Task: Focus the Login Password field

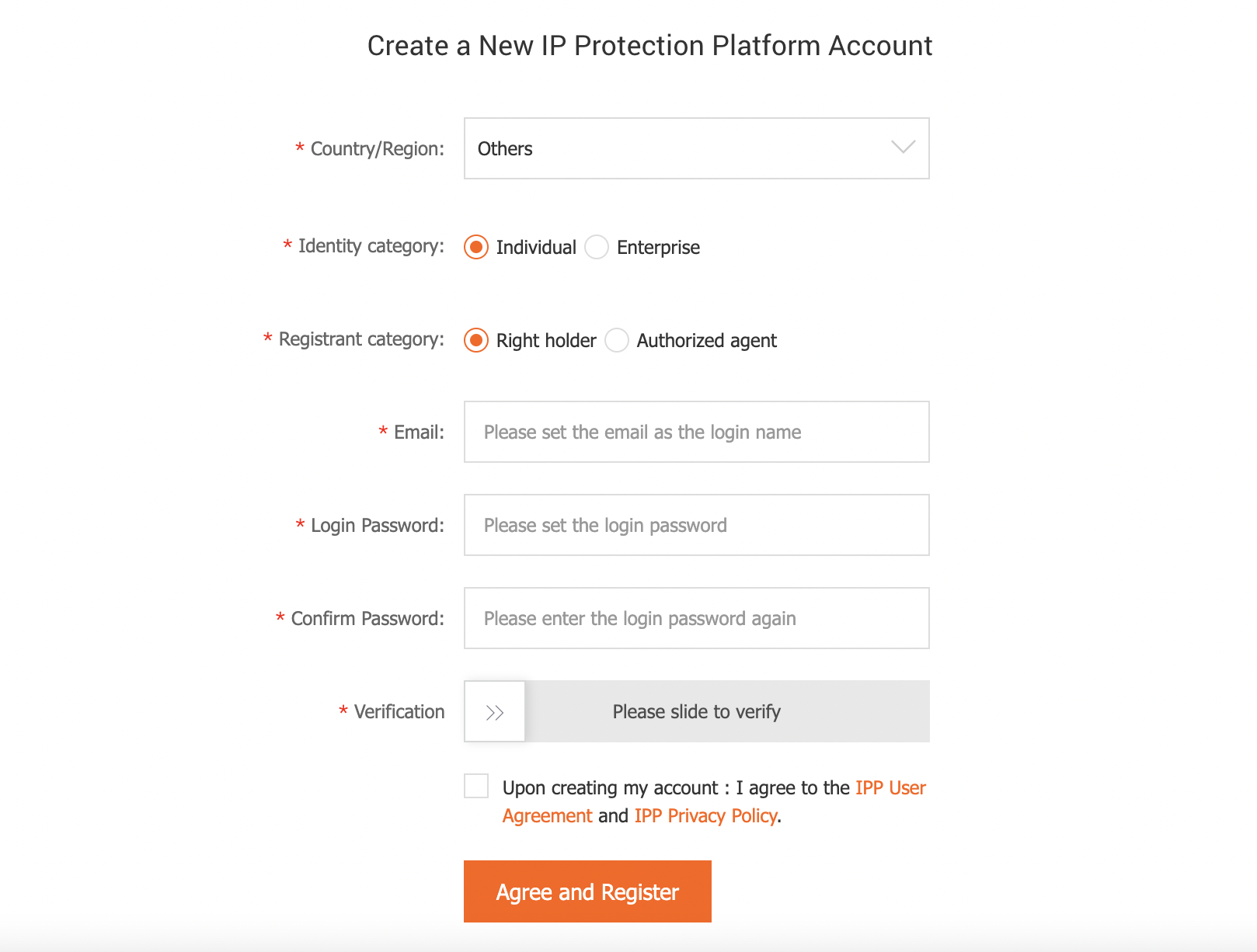Action: tap(695, 526)
